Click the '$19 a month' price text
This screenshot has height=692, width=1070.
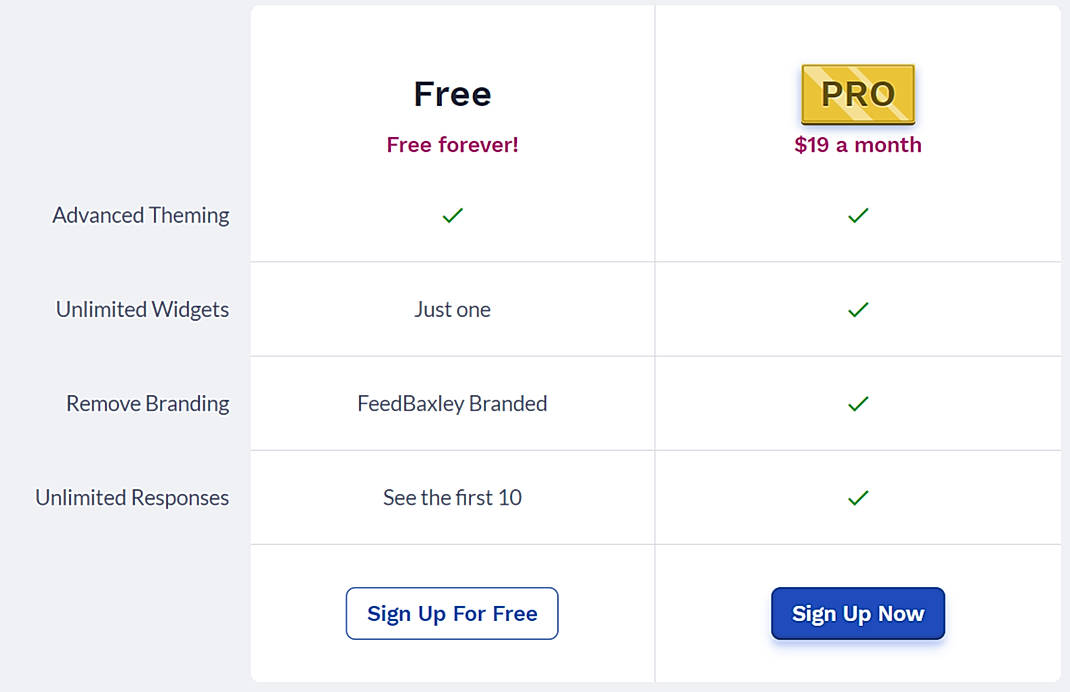[x=858, y=144]
